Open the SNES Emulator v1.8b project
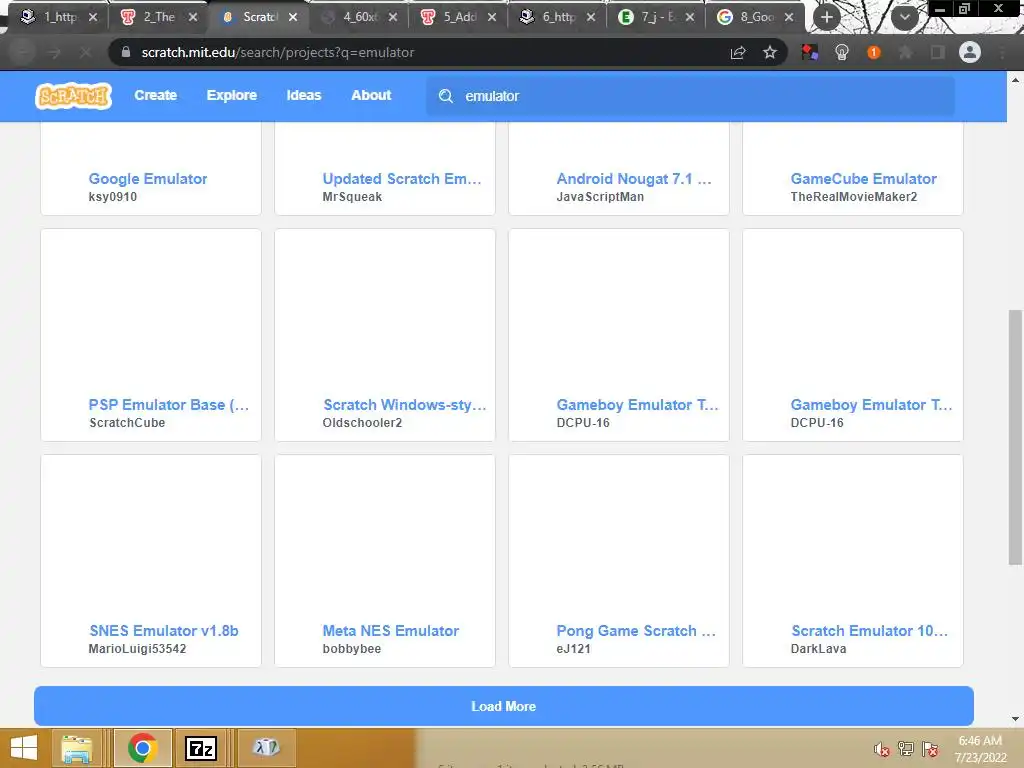 163,631
